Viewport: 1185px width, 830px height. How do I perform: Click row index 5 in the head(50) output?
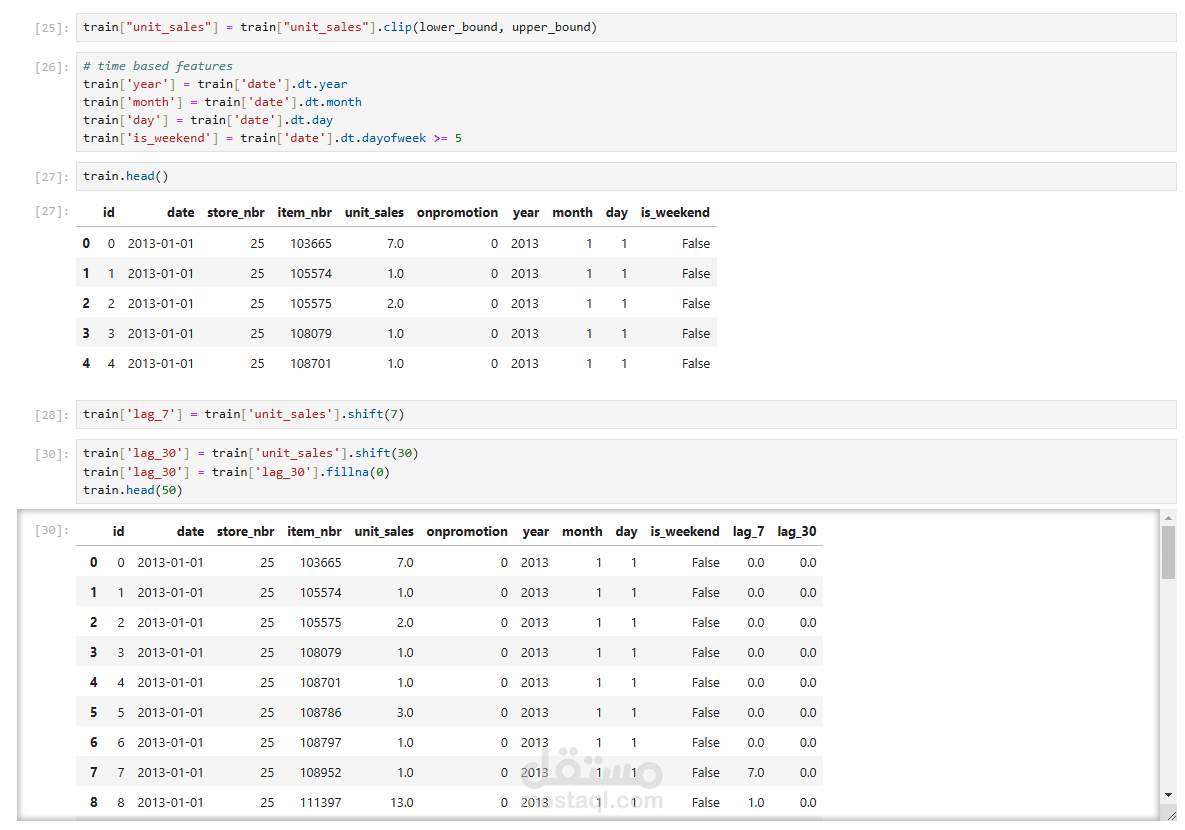(x=94, y=713)
